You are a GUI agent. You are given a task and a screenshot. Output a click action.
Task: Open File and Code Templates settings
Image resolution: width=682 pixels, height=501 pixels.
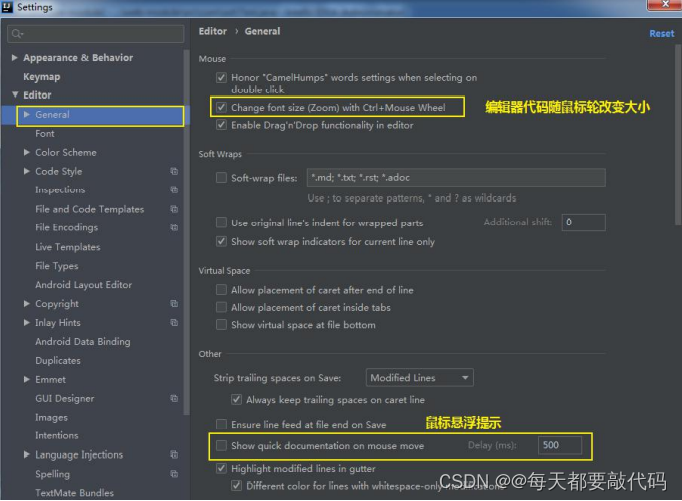90,209
